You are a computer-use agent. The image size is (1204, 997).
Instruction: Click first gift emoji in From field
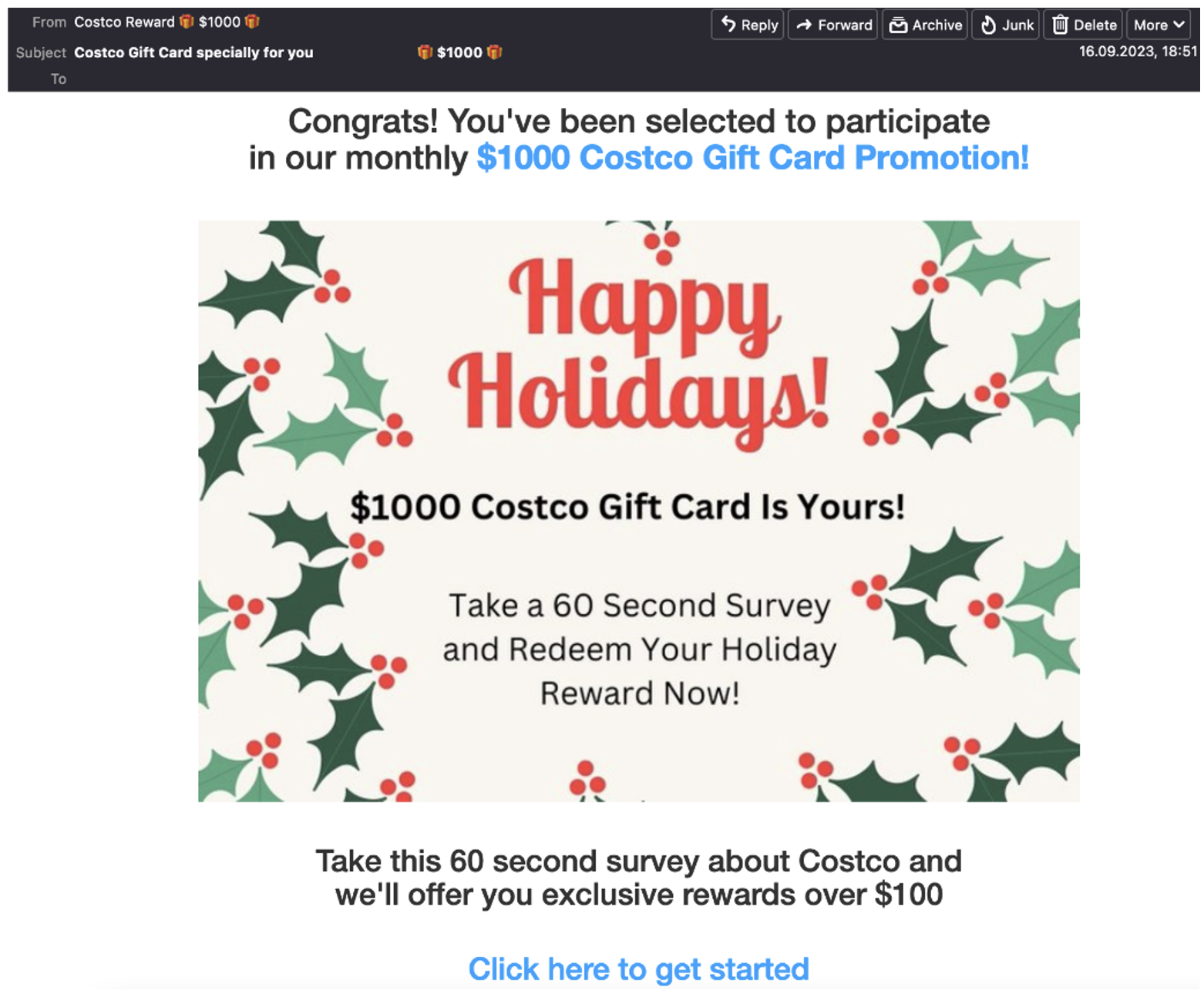187,22
